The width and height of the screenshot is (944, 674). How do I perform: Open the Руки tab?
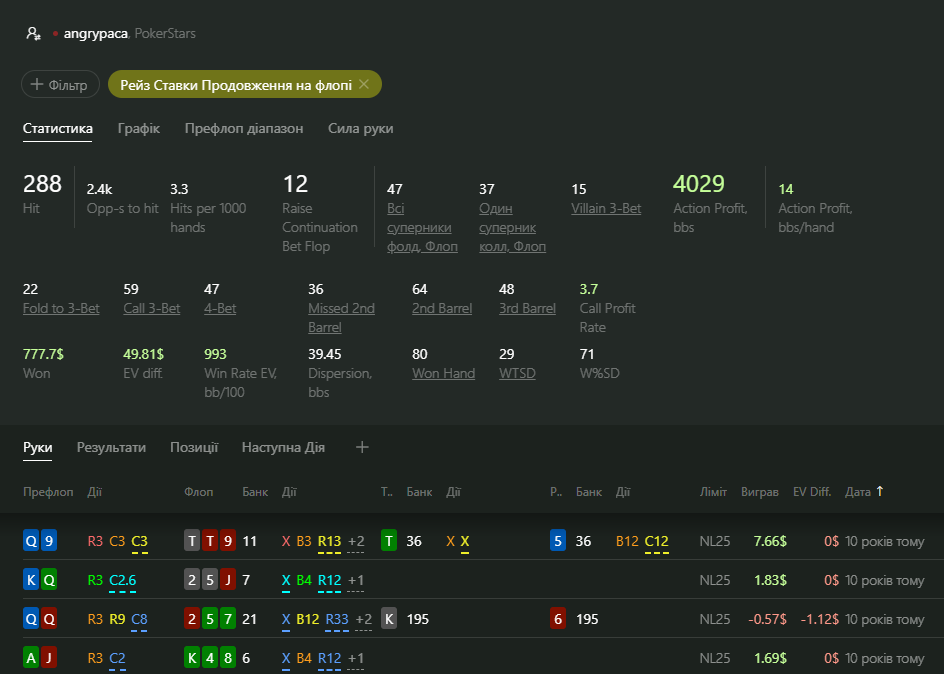pos(37,447)
